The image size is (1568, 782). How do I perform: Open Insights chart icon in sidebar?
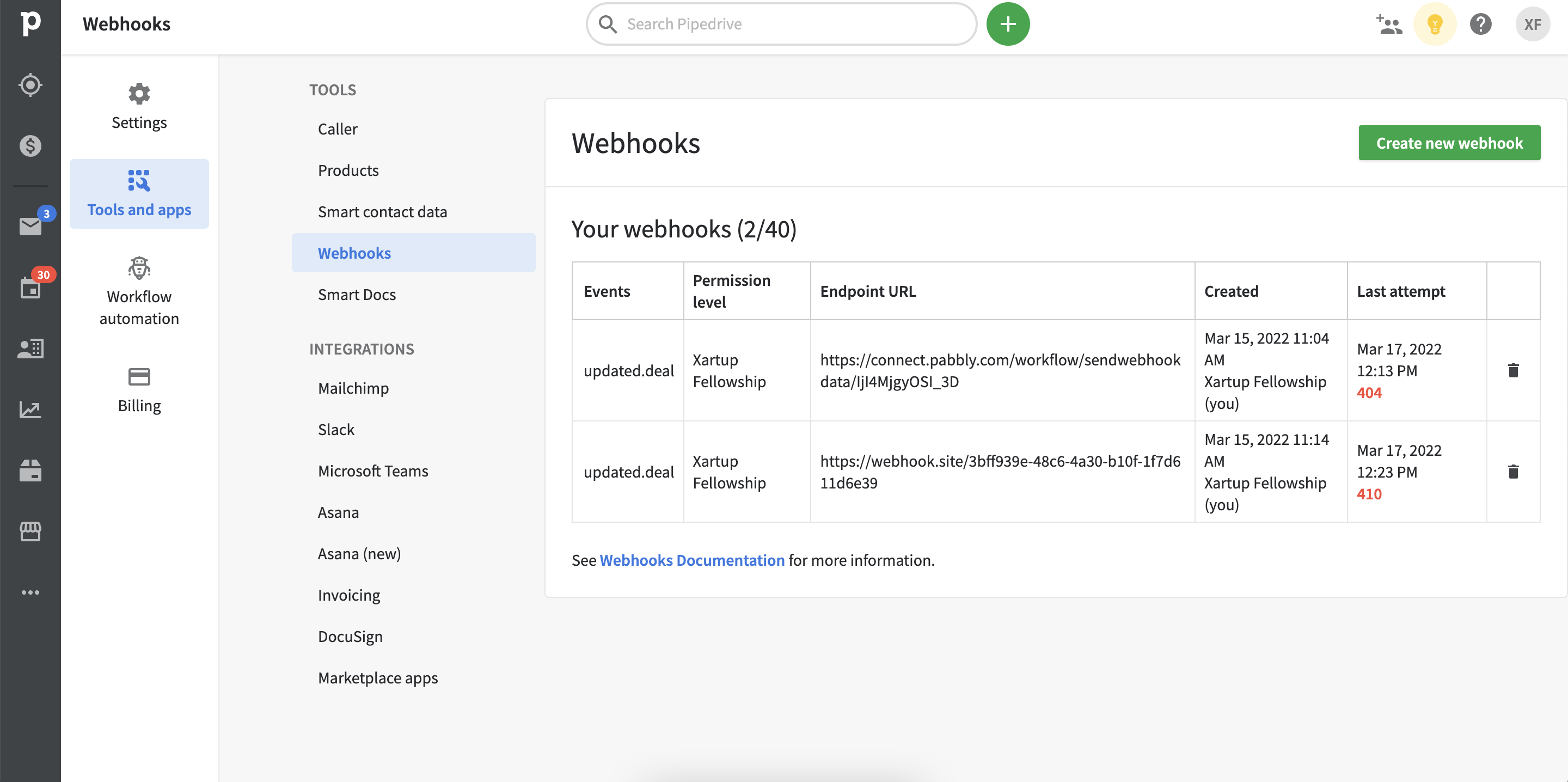coord(30,410)
